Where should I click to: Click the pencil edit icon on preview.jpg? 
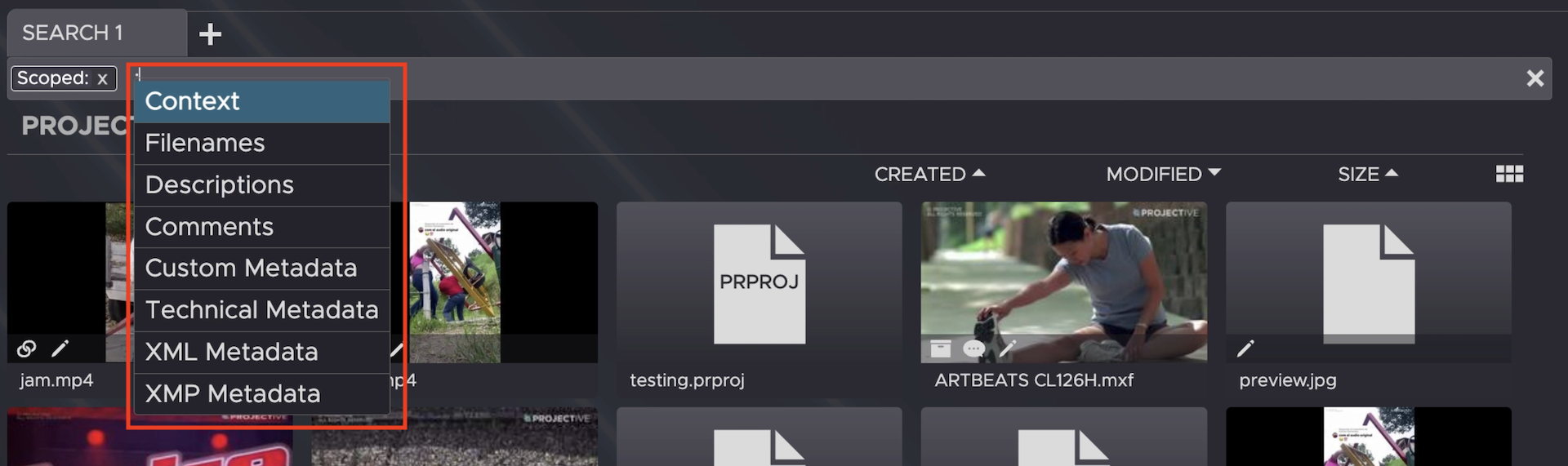pyautogui.click(x=1245, y=349)
